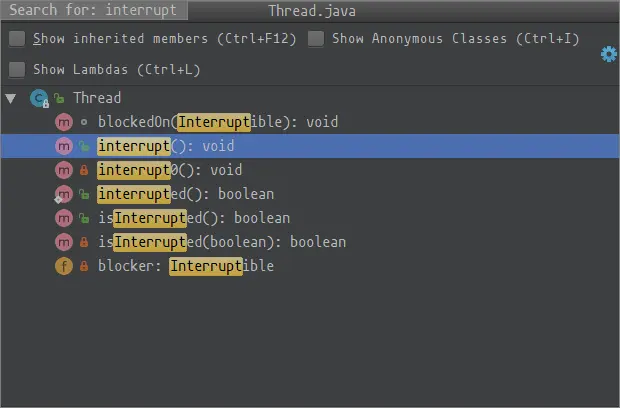The width and height of the screenshot is (620, 408).
Task: Toggle the Show Lambdas checkbox
Action: (x=17, y=70)
